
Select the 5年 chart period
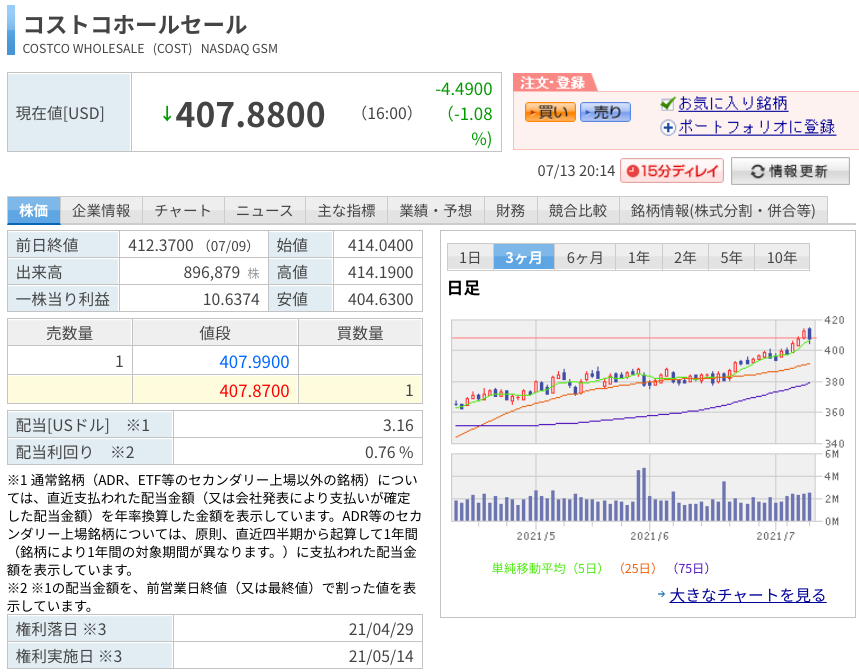pos(731,257)
